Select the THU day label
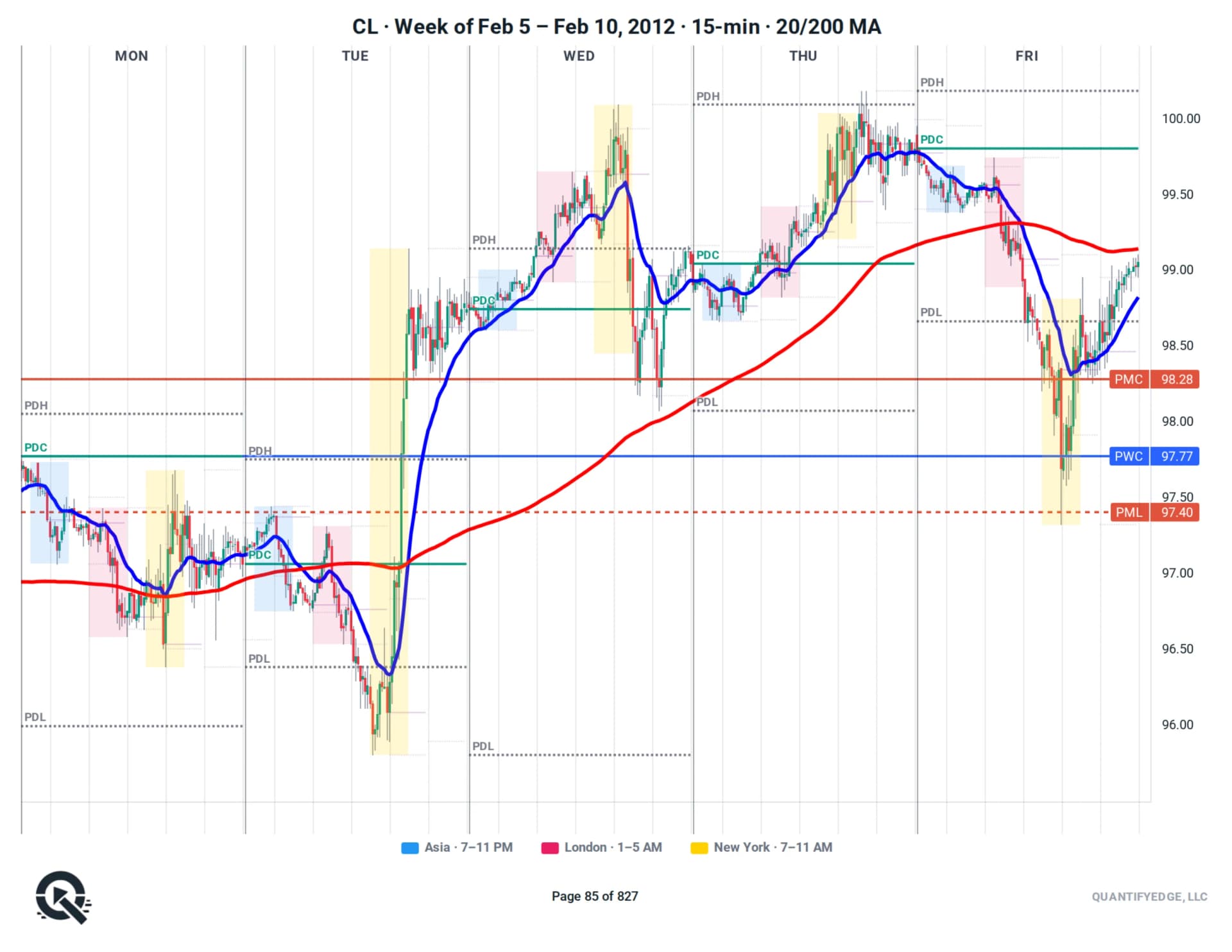 click(x=803, y=56)
